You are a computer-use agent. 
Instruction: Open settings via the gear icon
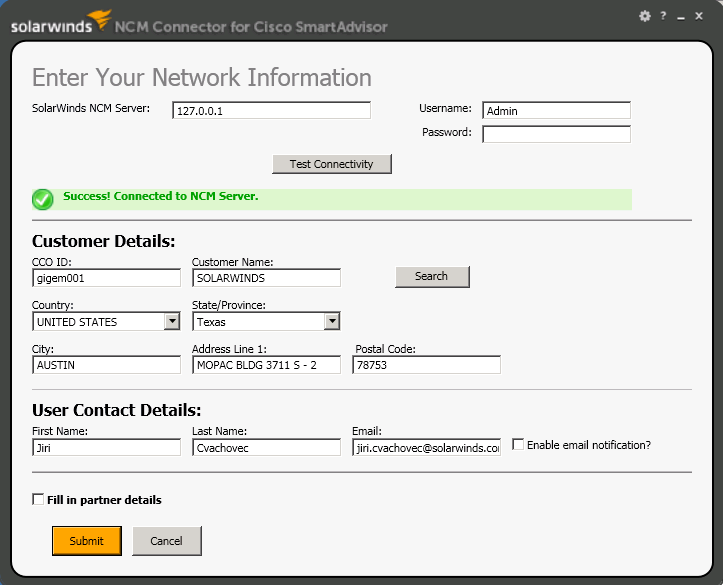(x=645, y=16)
